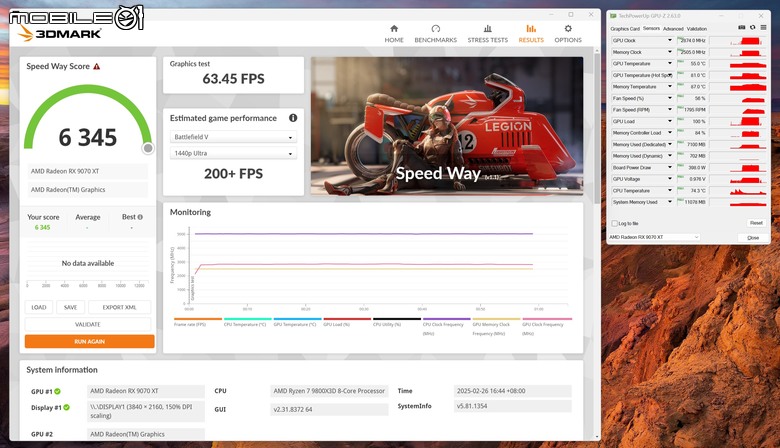The image size is (780, 448).
Task: Toggle Frame rate (FPS) legend series
Action: pyautogui.click(x=197, y=322)
